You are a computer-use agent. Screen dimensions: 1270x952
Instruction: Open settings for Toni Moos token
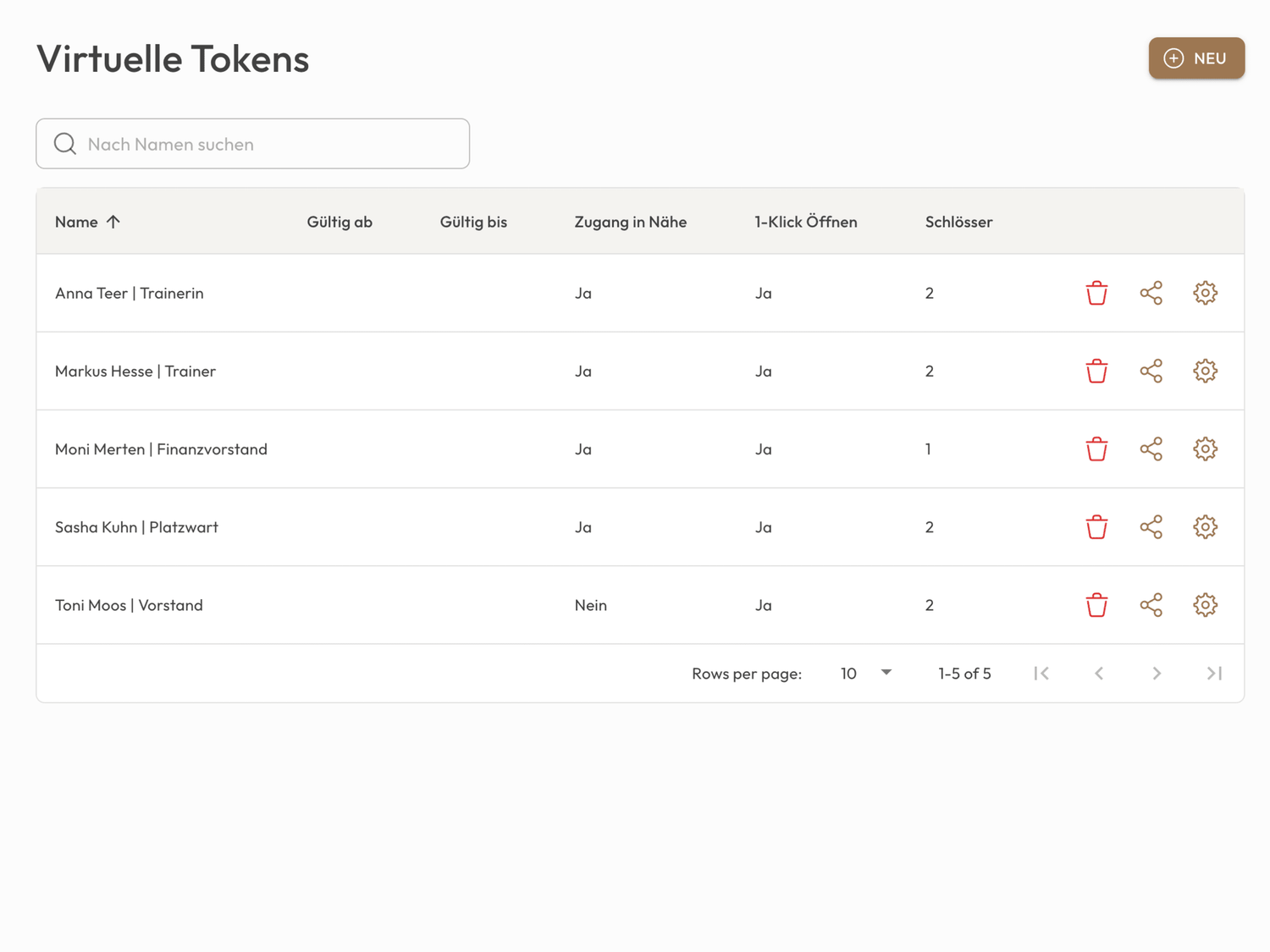[1205, 604]
